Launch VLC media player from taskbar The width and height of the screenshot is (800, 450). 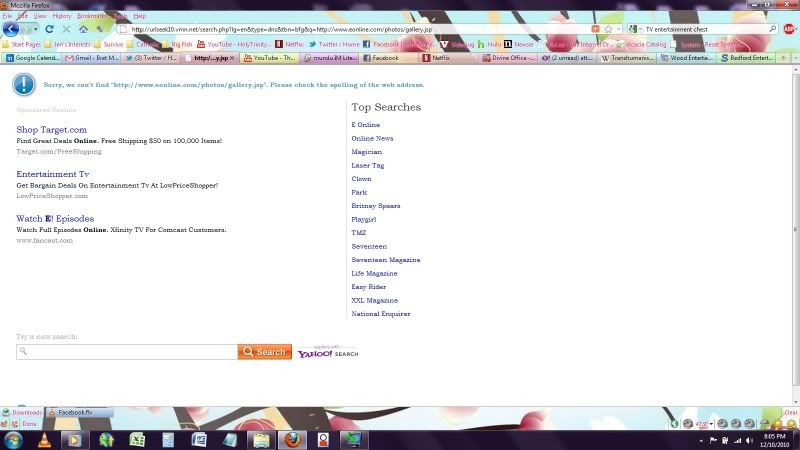click(x=44, y=440)
